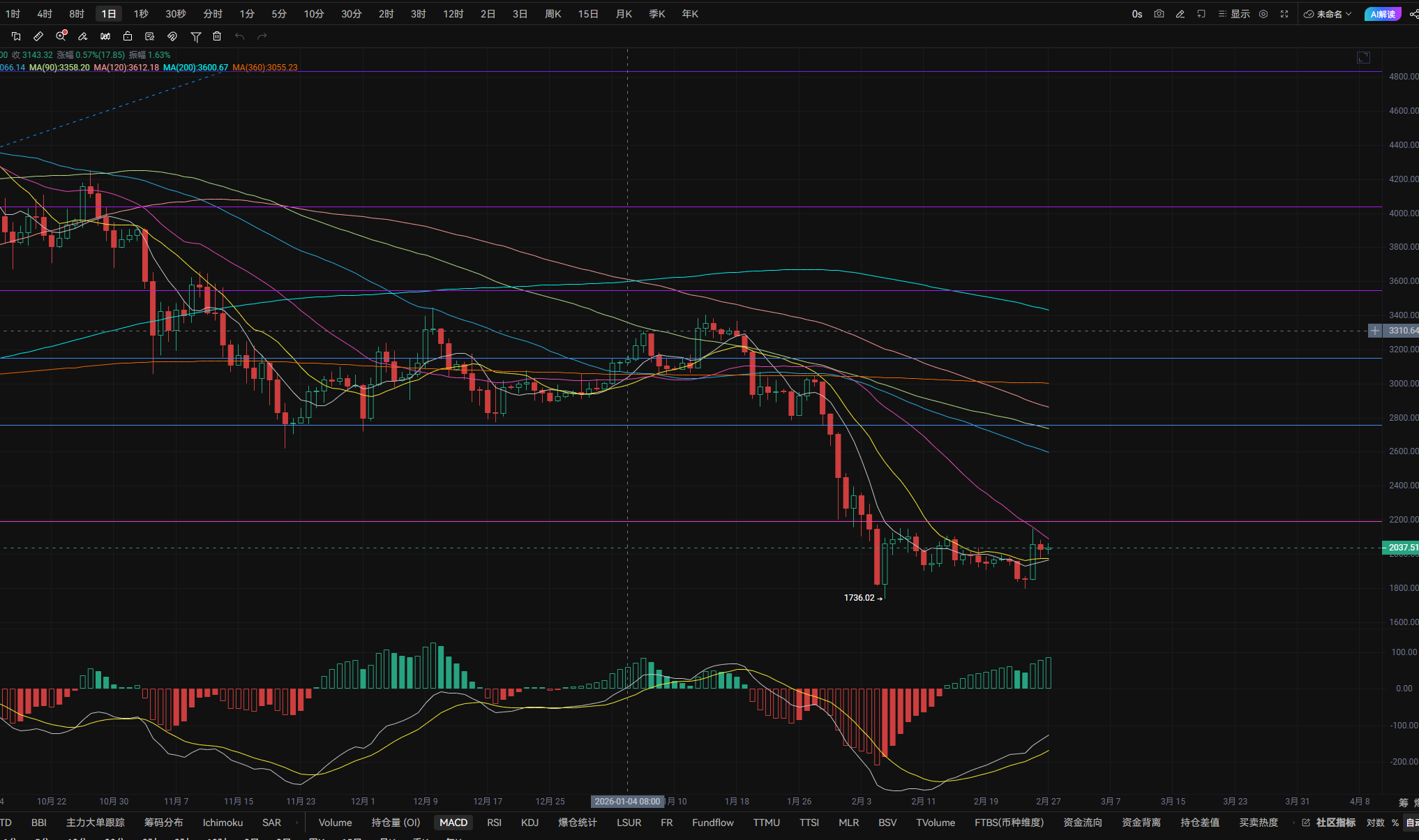
Task: Take a chart screenshot with camera icon
Action: [1159, 14]
